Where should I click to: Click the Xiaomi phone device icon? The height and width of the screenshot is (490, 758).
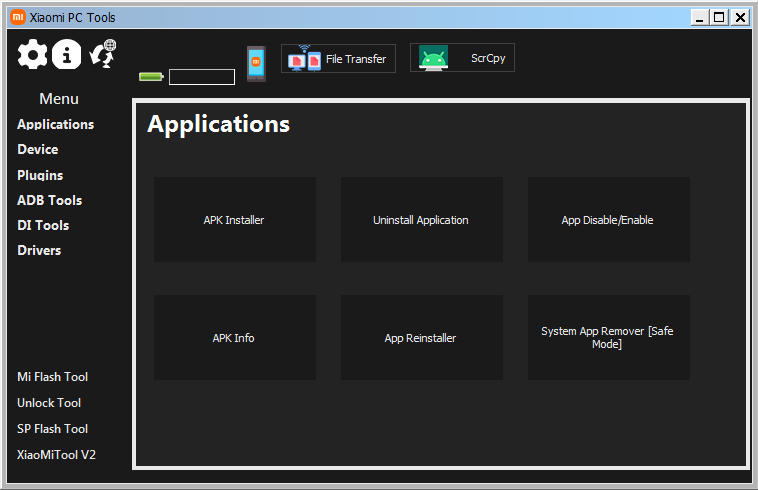click(256, 63)
